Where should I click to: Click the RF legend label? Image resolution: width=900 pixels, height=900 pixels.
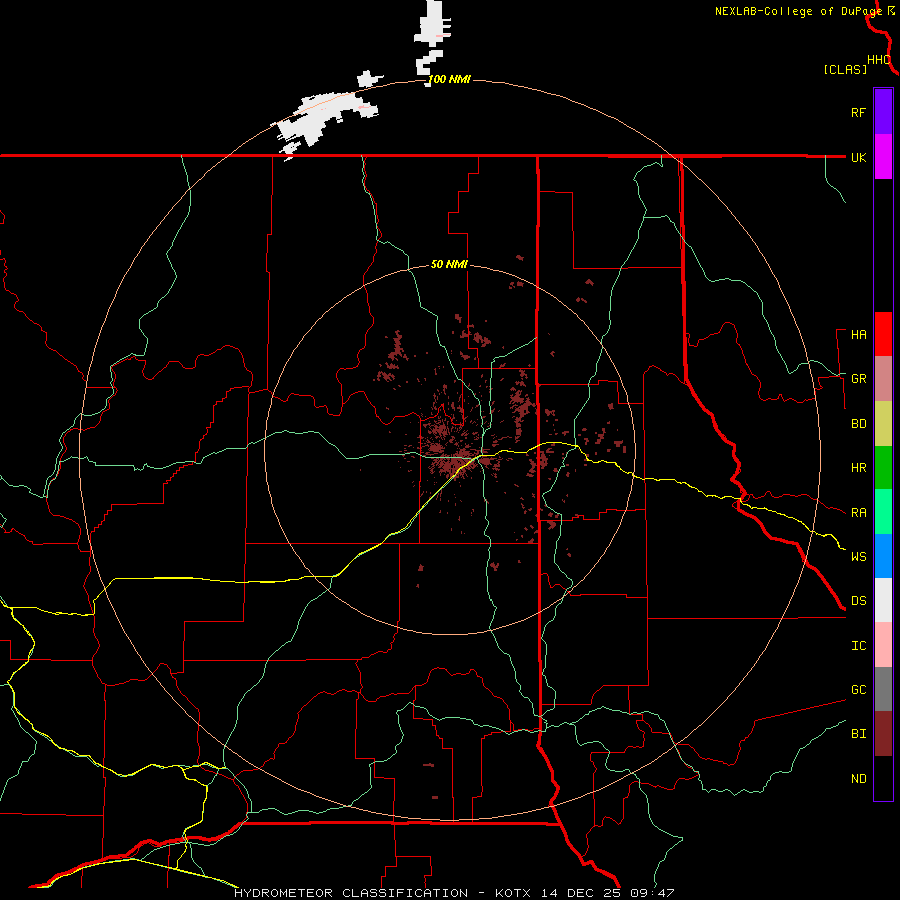(858, 112)
